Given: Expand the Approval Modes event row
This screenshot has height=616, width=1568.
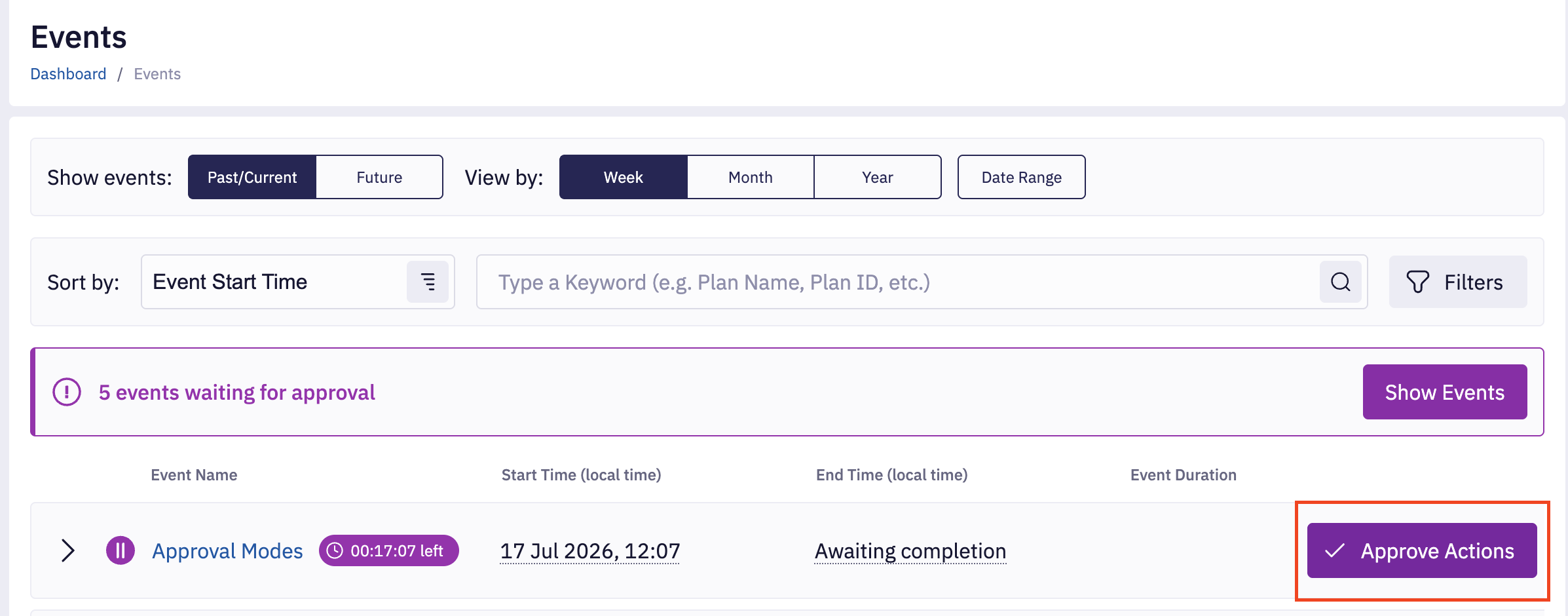Looking at the screenshot, I should (67, 550).
